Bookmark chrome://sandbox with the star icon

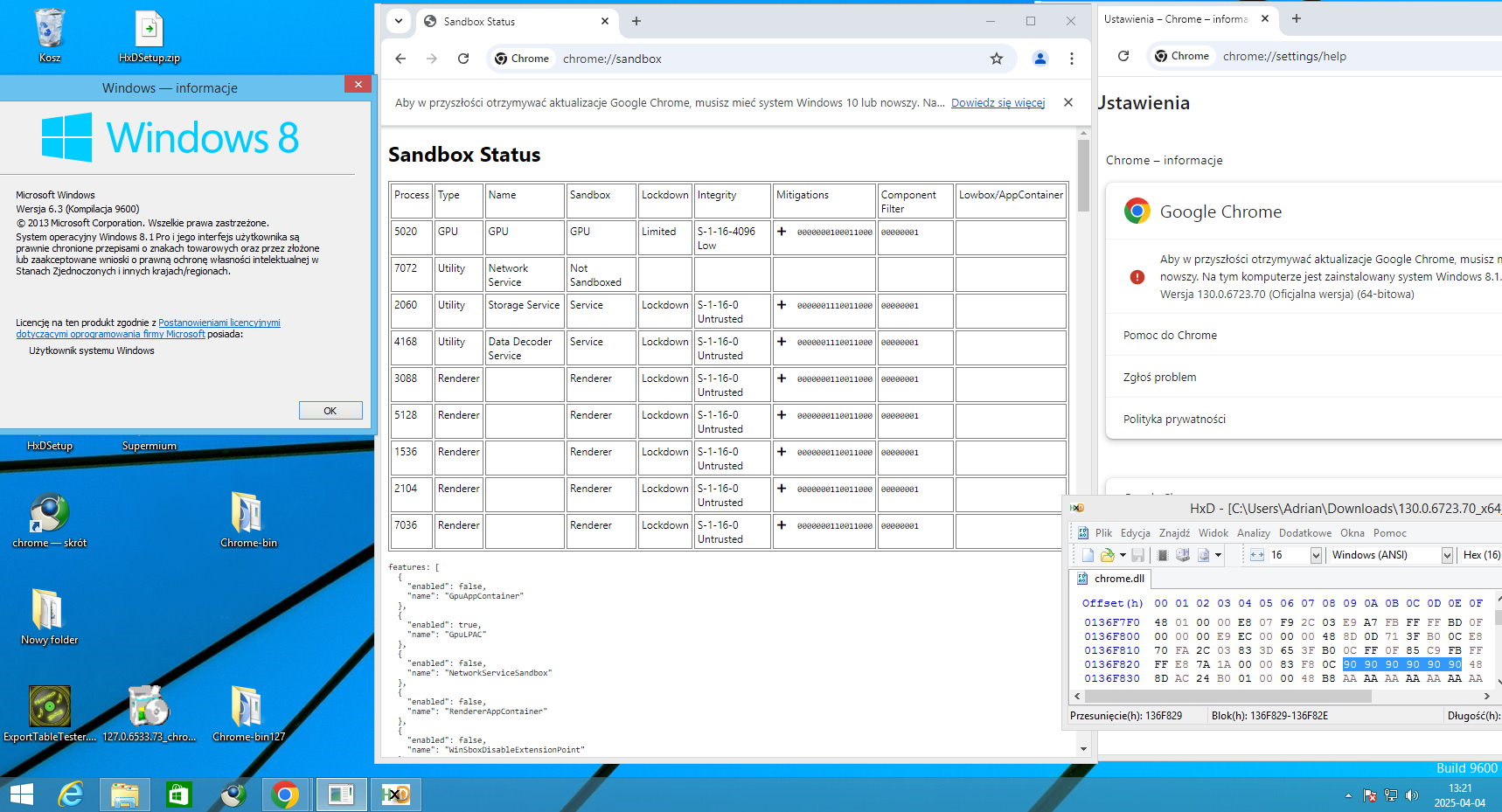pyautogui.click(x=997, y=59)
